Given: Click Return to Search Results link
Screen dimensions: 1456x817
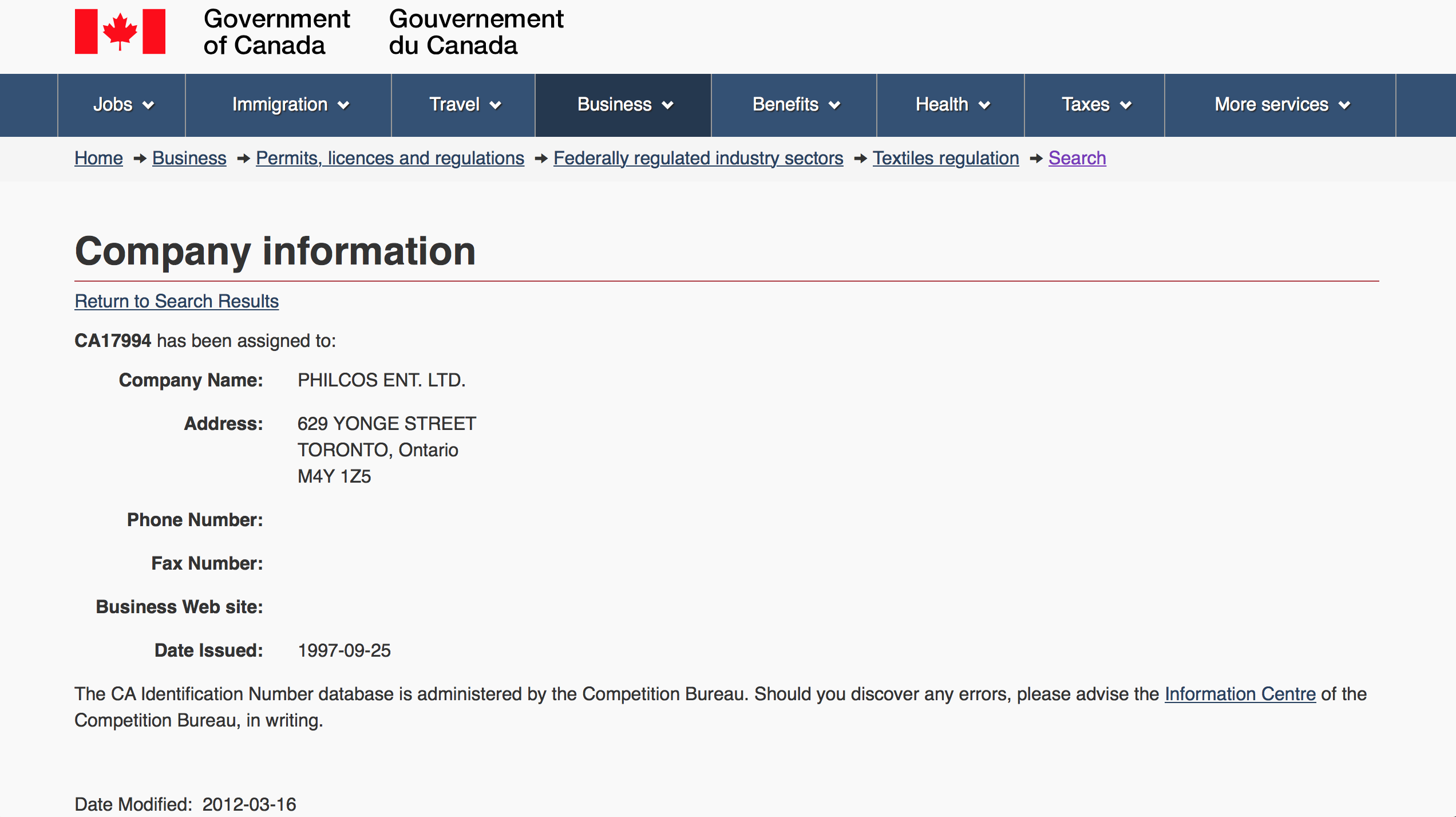Looking at the screenshot, I should (x=176, y=301).
